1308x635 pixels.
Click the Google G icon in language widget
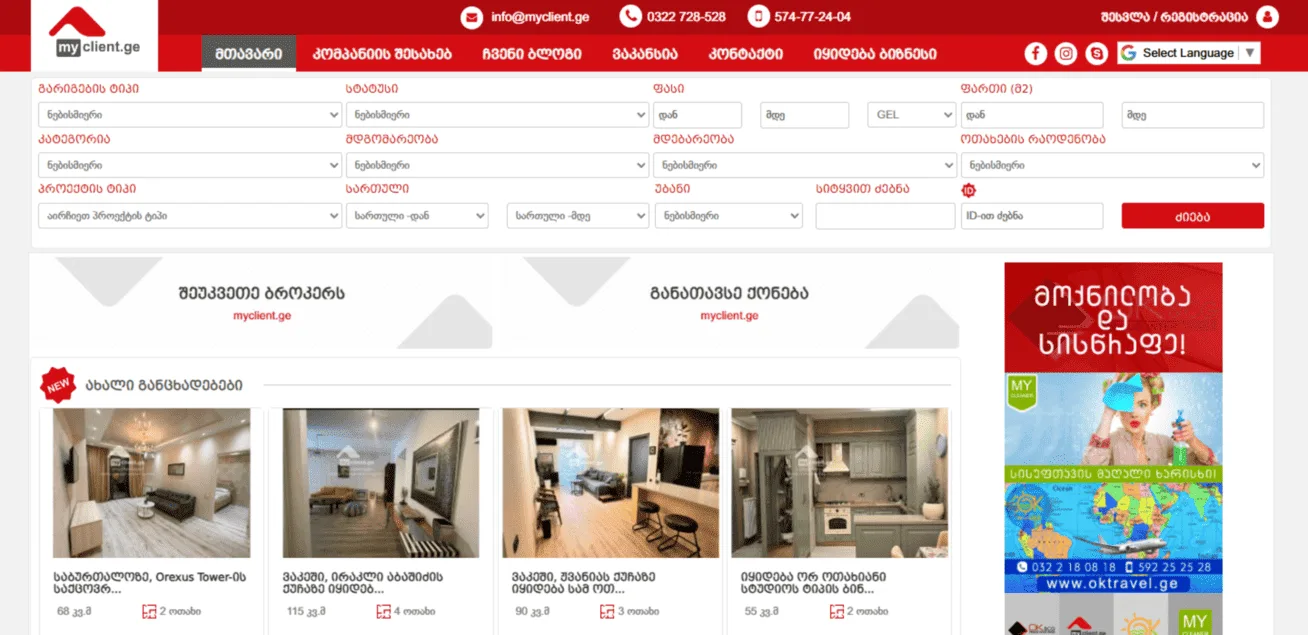tap(1128, 53)
